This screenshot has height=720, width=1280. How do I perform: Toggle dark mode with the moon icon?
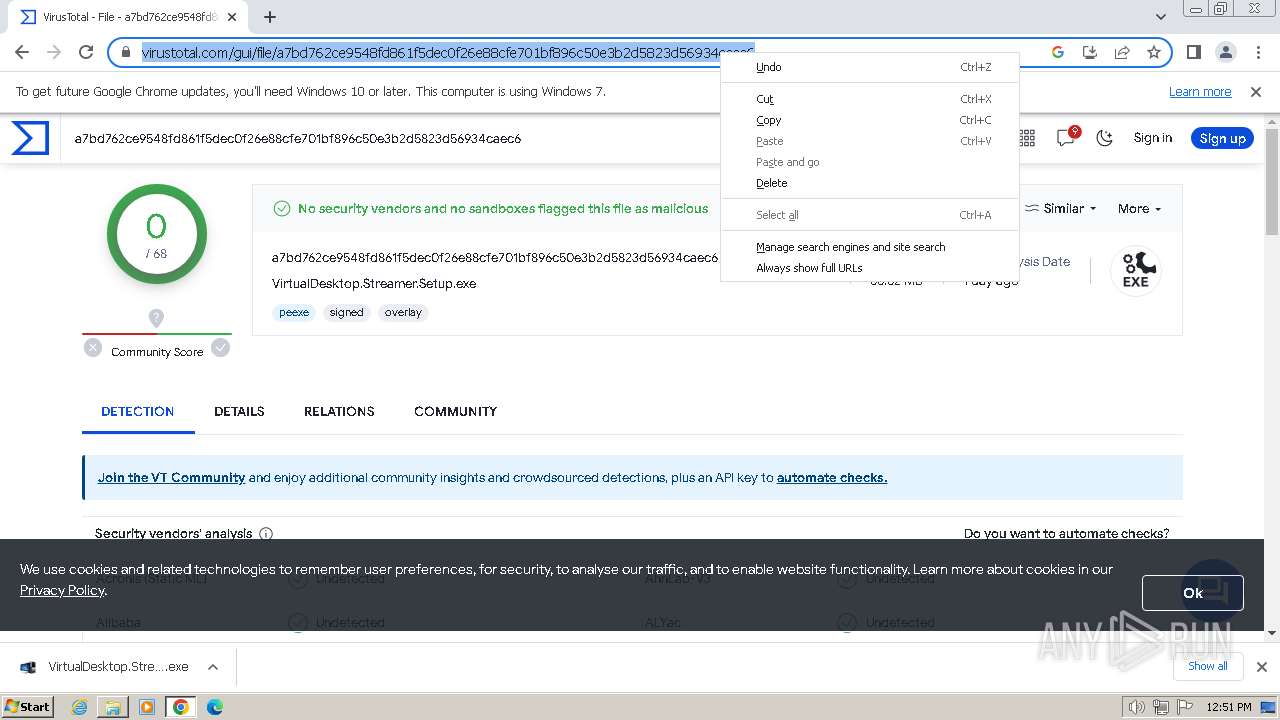(x=1105, y=138)
